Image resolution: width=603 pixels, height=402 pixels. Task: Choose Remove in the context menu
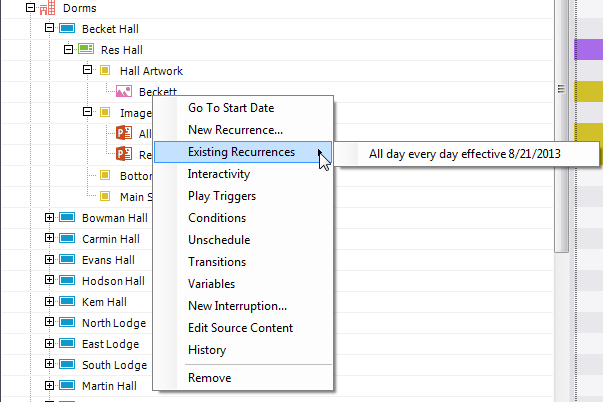[x=243, y=378]
